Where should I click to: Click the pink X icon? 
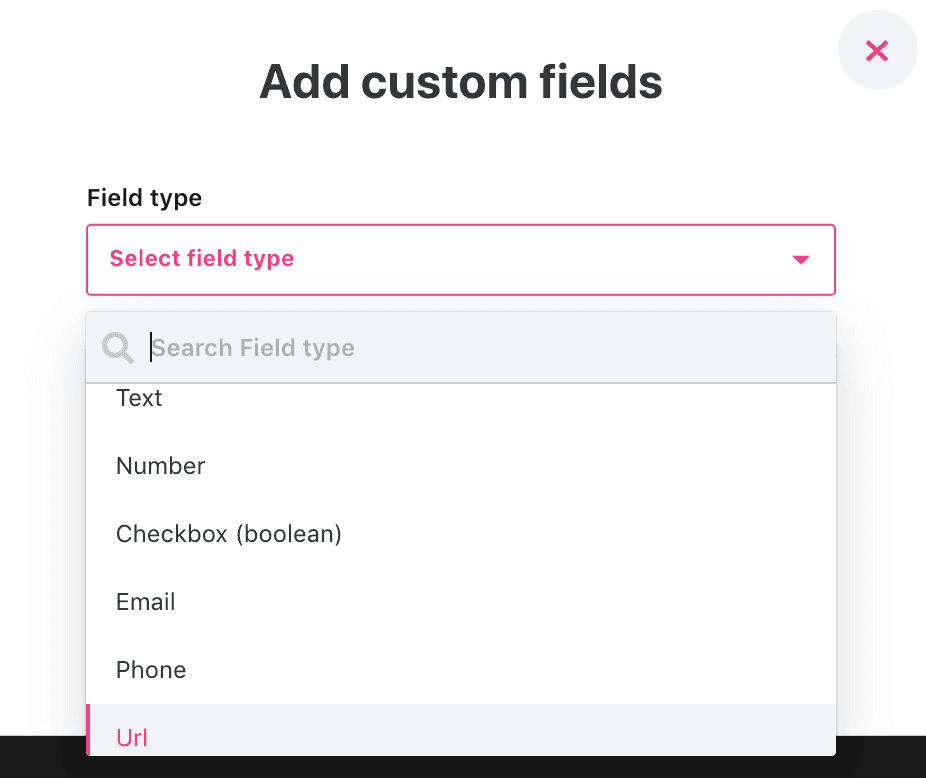click(877, 51)
